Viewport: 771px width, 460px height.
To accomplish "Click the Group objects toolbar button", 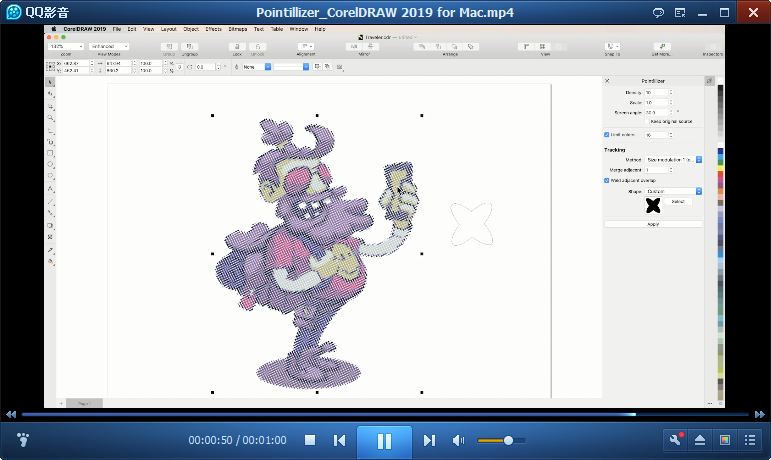I will pos(169,46).
